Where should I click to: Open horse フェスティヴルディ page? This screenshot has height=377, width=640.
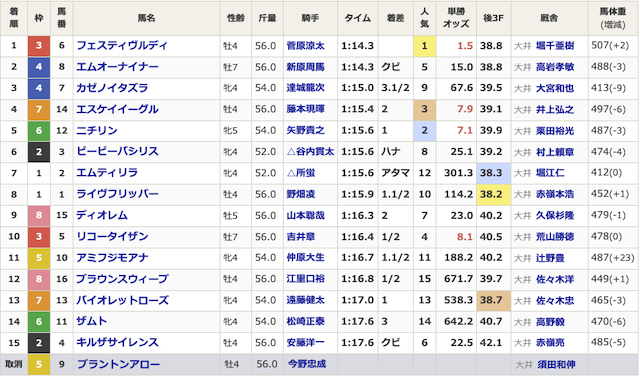[122, 45]
